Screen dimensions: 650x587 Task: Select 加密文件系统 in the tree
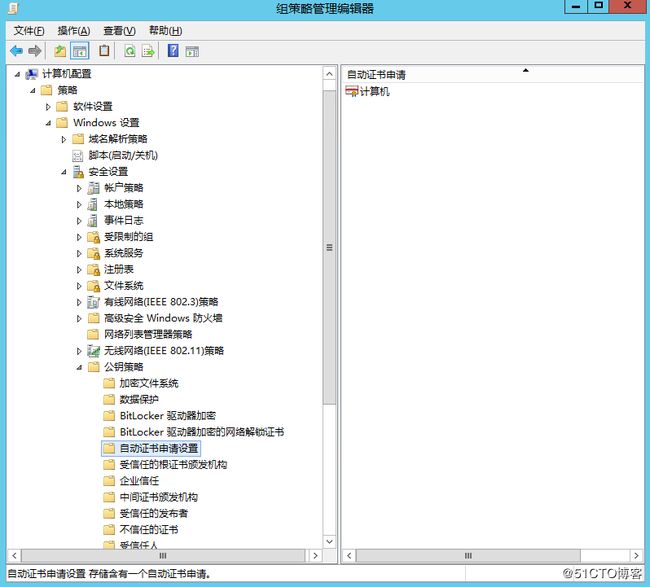coord(149,383)
